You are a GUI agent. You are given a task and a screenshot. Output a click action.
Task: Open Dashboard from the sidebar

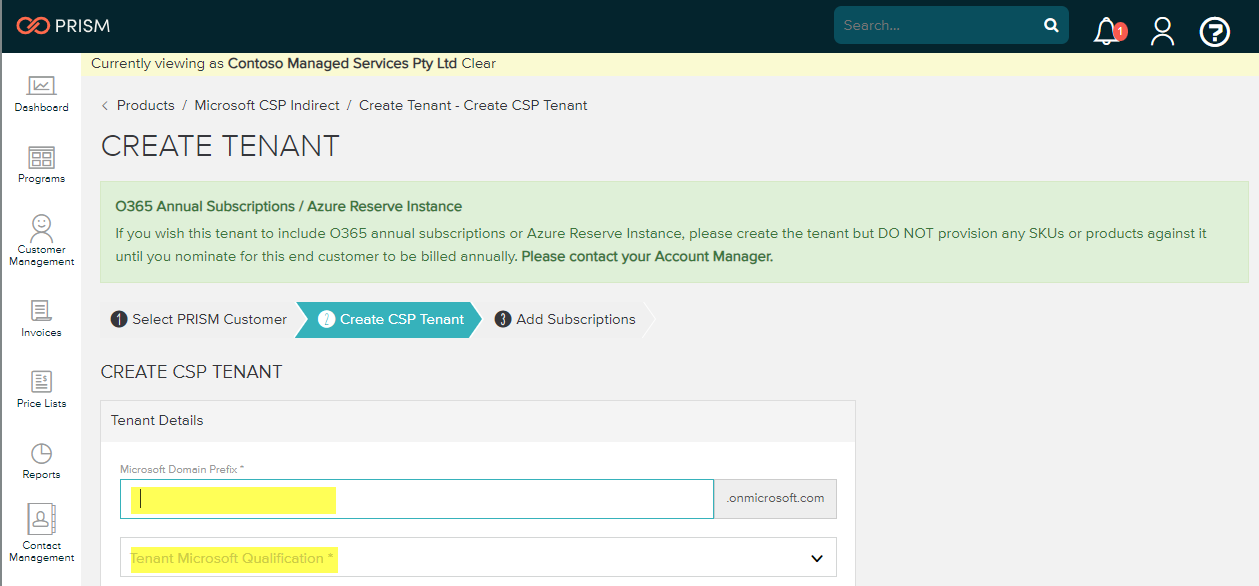click(x=41, y=94)
